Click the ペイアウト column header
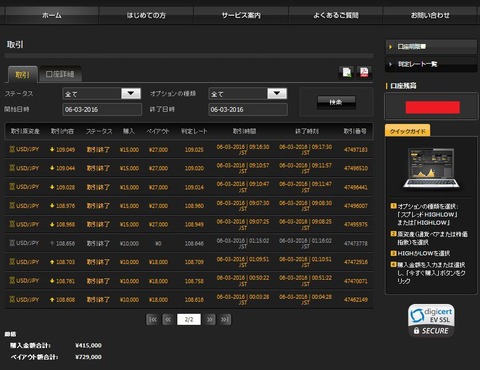480x370 pixels. click(158, 131)
